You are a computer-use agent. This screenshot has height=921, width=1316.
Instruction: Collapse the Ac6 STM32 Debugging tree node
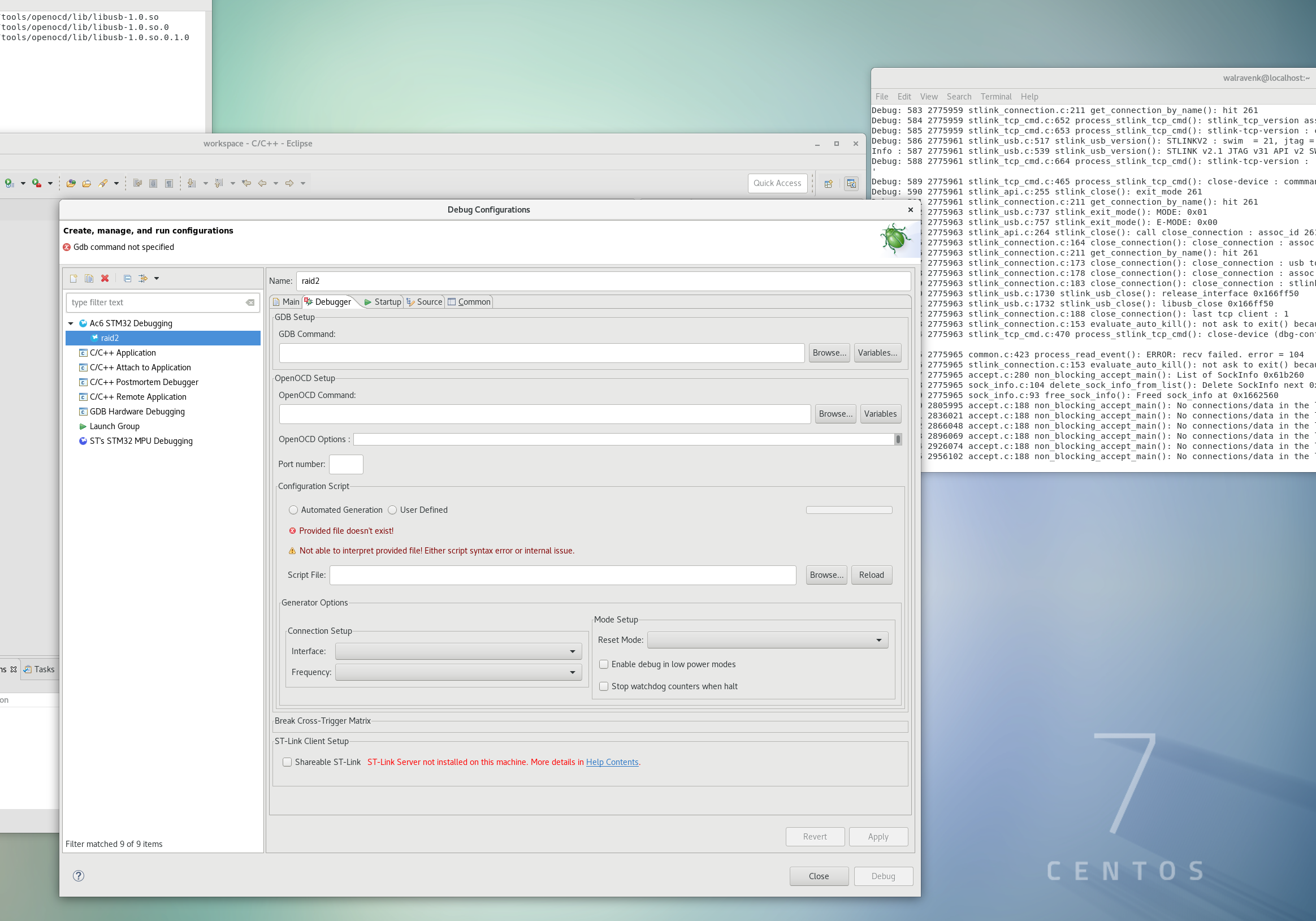pos(71,323)
